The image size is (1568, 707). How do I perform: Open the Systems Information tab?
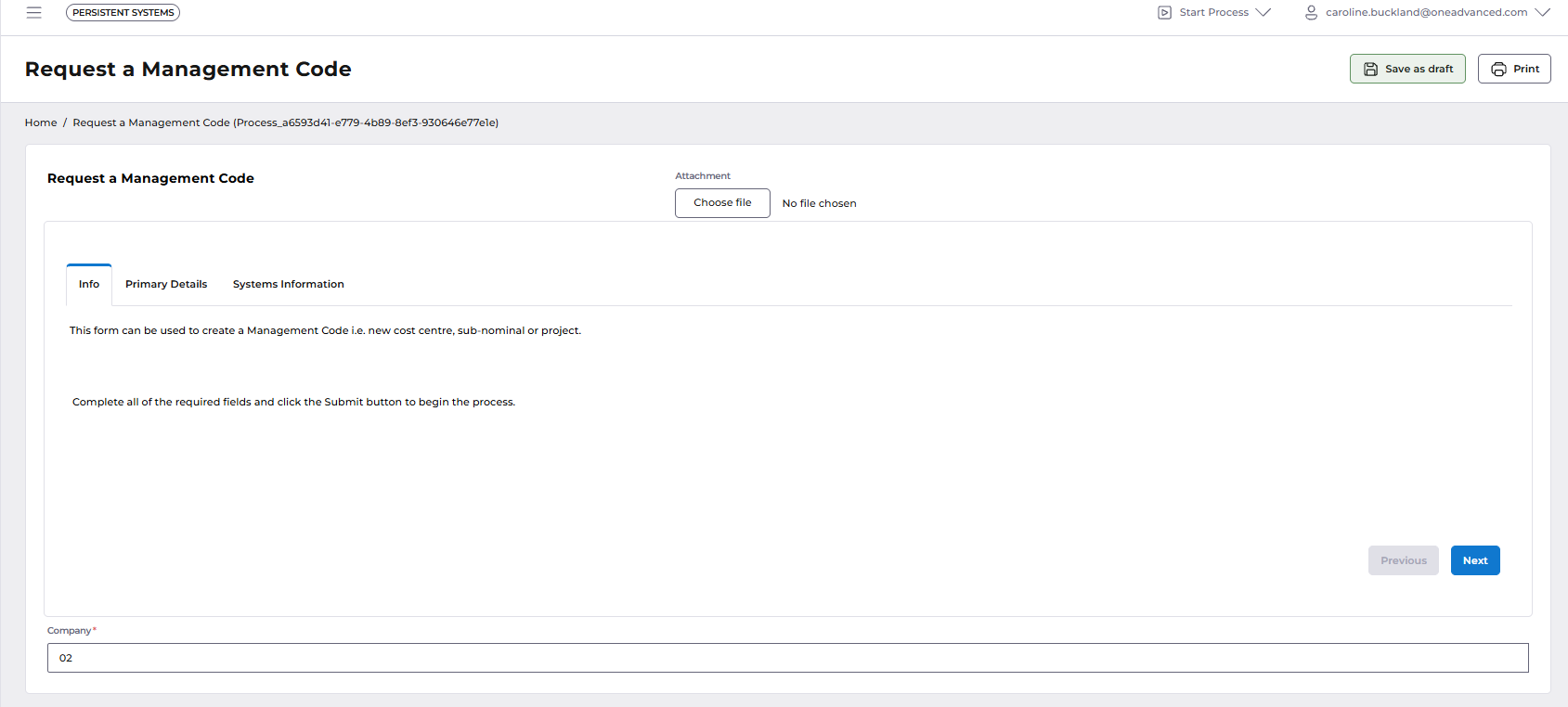click(288, 285)
